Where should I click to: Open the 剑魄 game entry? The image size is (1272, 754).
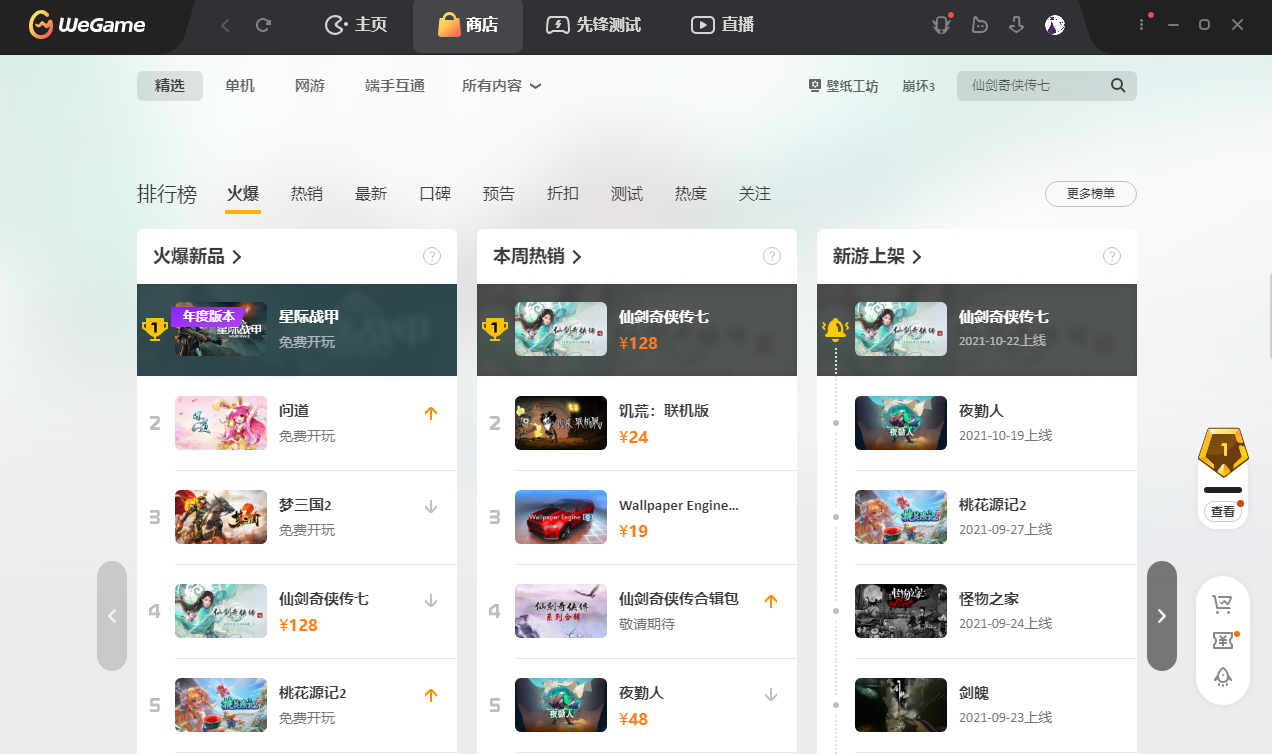[x=977, y=705]
